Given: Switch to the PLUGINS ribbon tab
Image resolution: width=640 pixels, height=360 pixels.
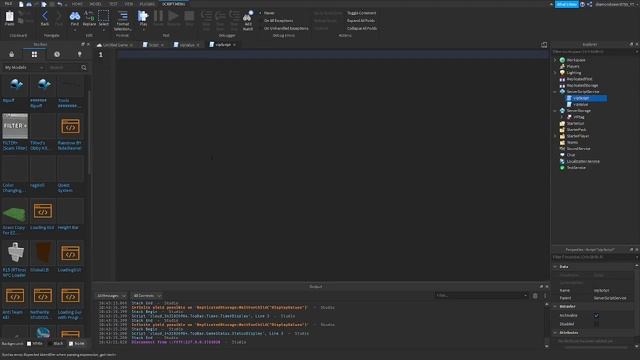Looking at the screenshot, I should click(147, 4).
